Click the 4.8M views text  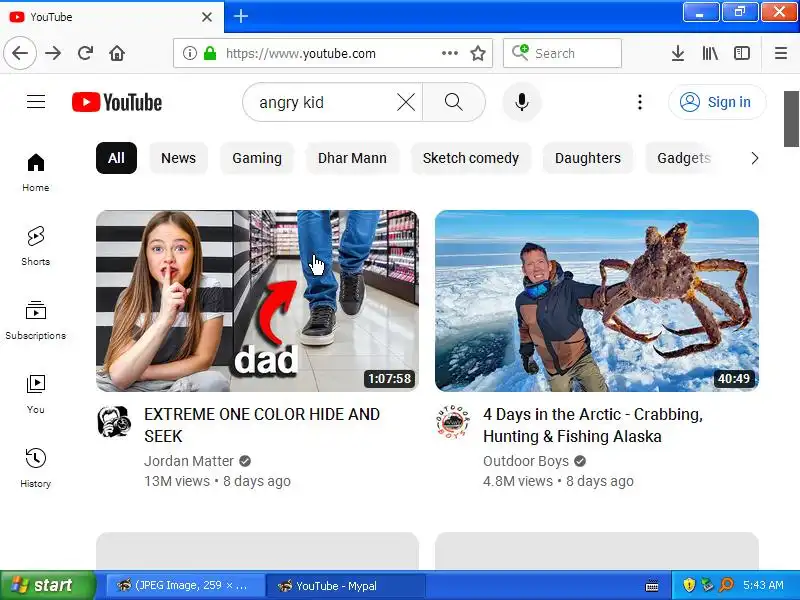tap(517, 481)
